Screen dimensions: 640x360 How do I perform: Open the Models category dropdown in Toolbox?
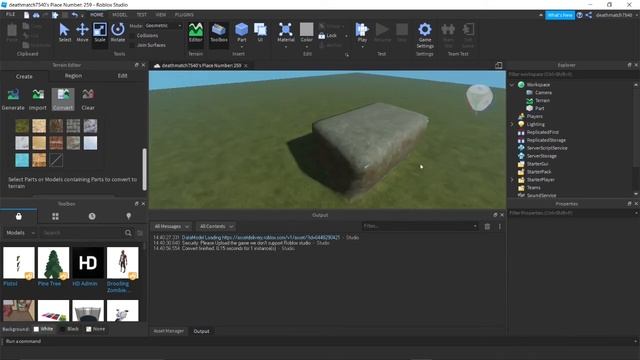20,233
